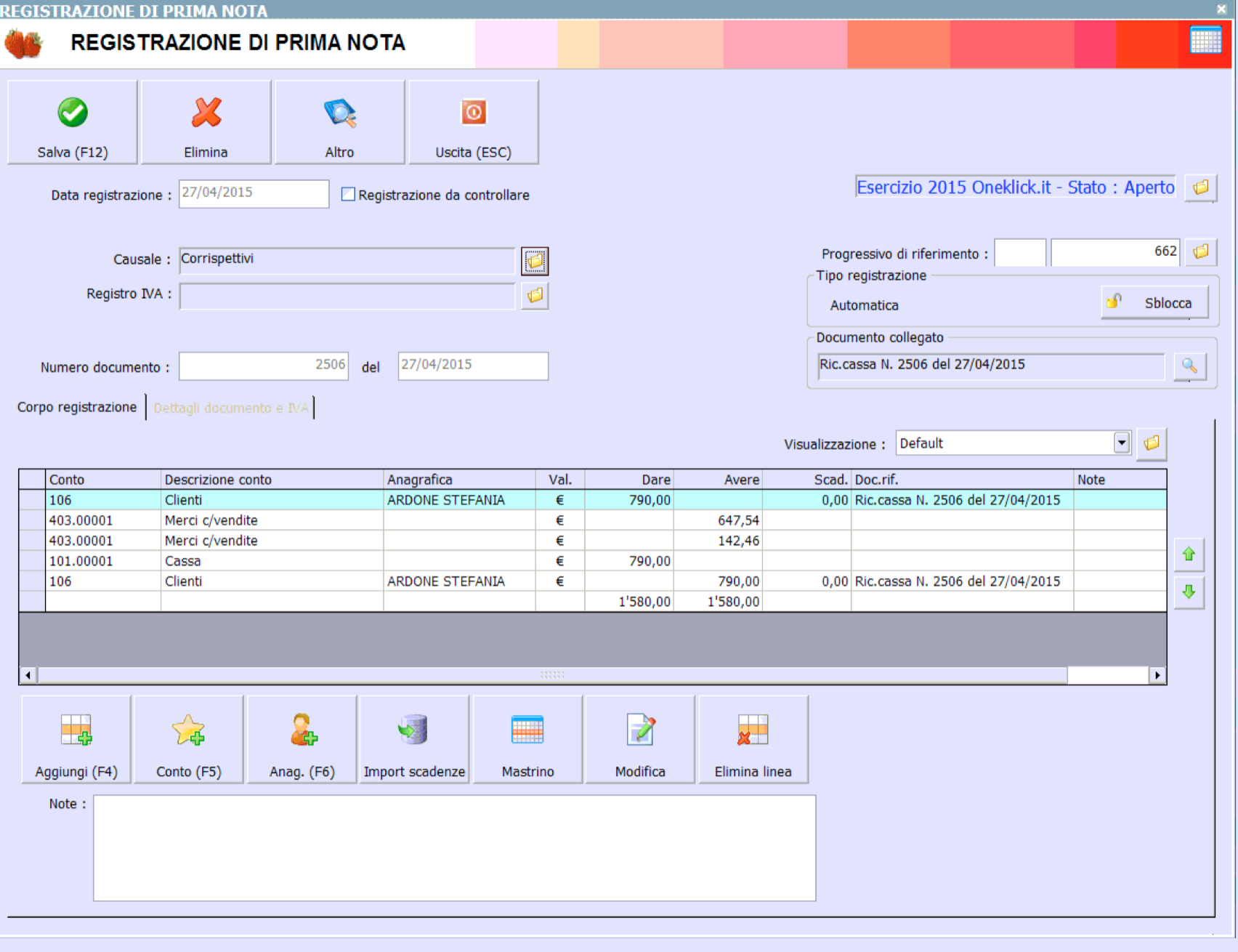Move row up with green arrow

click(x=1189, y=554)
